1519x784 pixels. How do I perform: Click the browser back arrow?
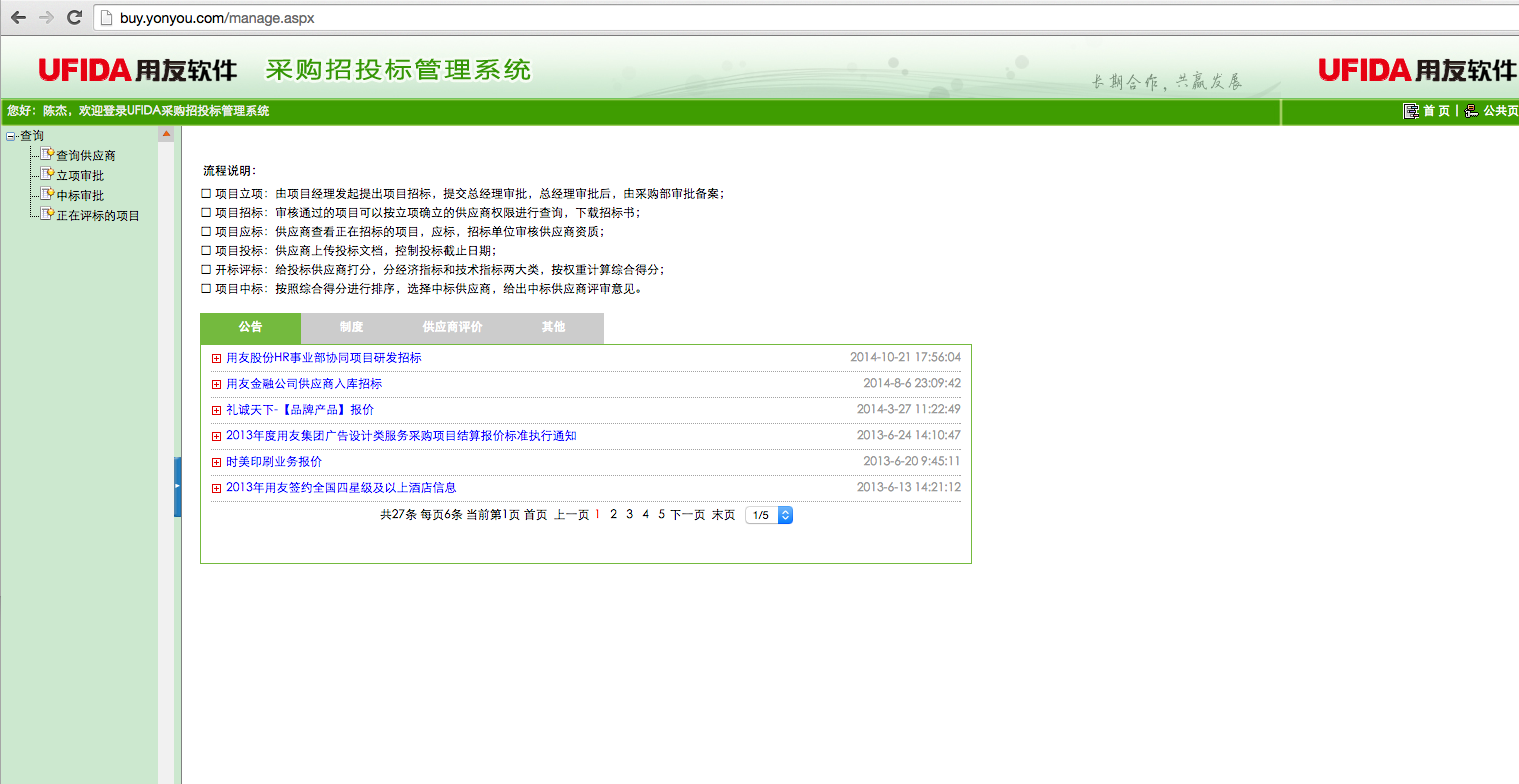[x=18, y=17]
